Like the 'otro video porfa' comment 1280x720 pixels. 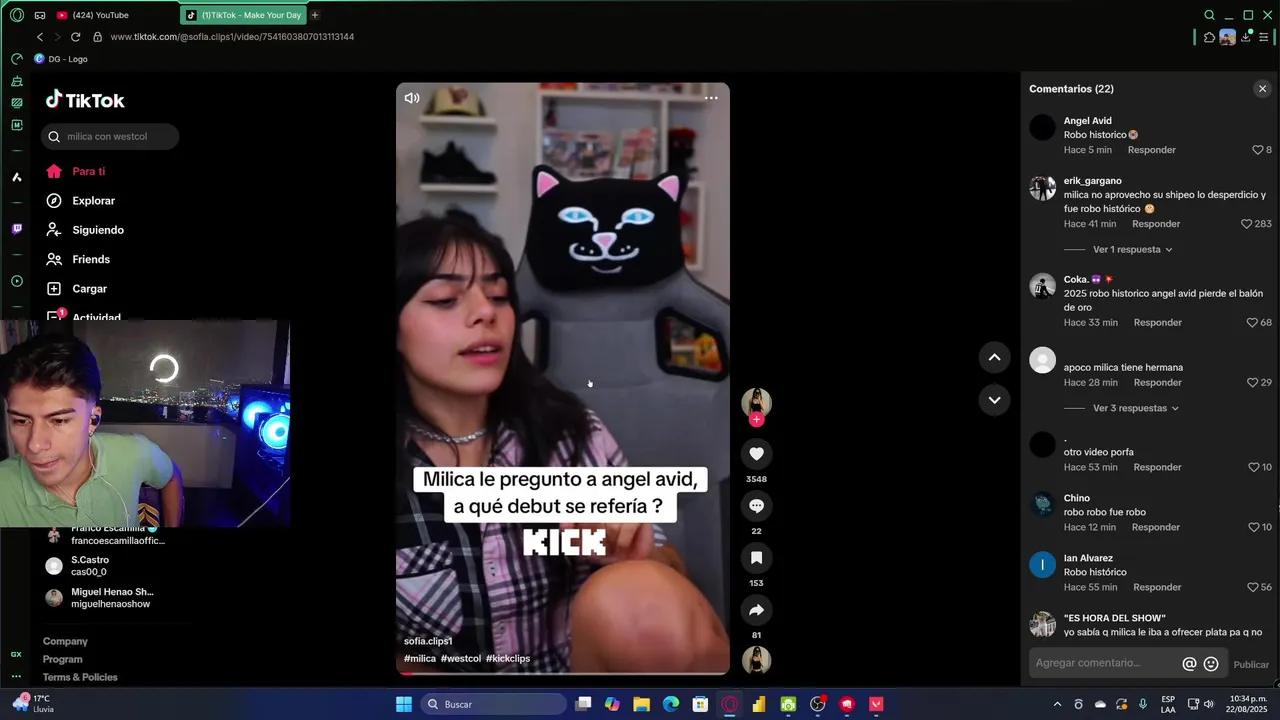(1254, 467)
